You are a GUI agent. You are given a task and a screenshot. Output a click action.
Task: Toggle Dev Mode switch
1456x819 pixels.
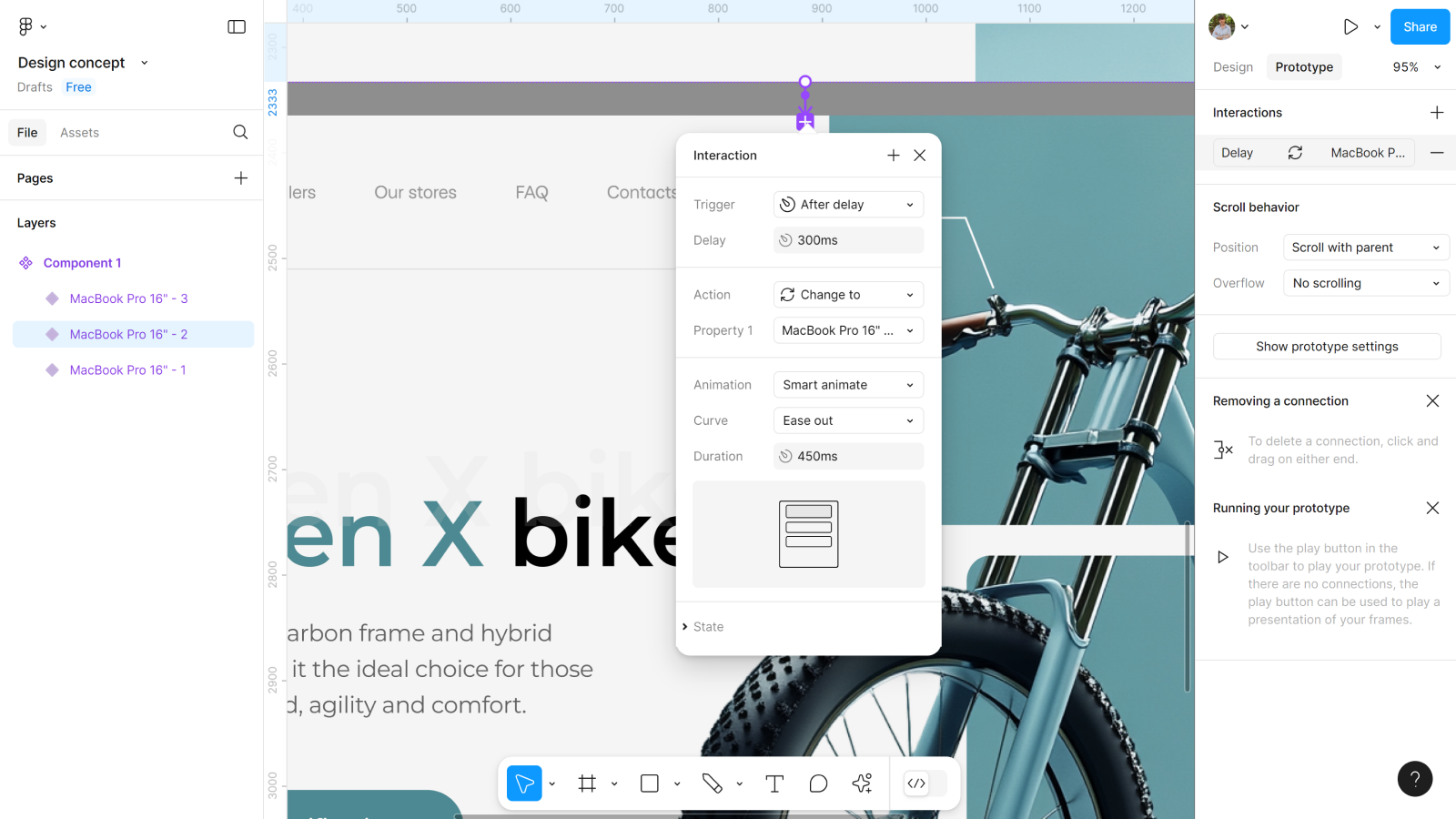(925, 784)
